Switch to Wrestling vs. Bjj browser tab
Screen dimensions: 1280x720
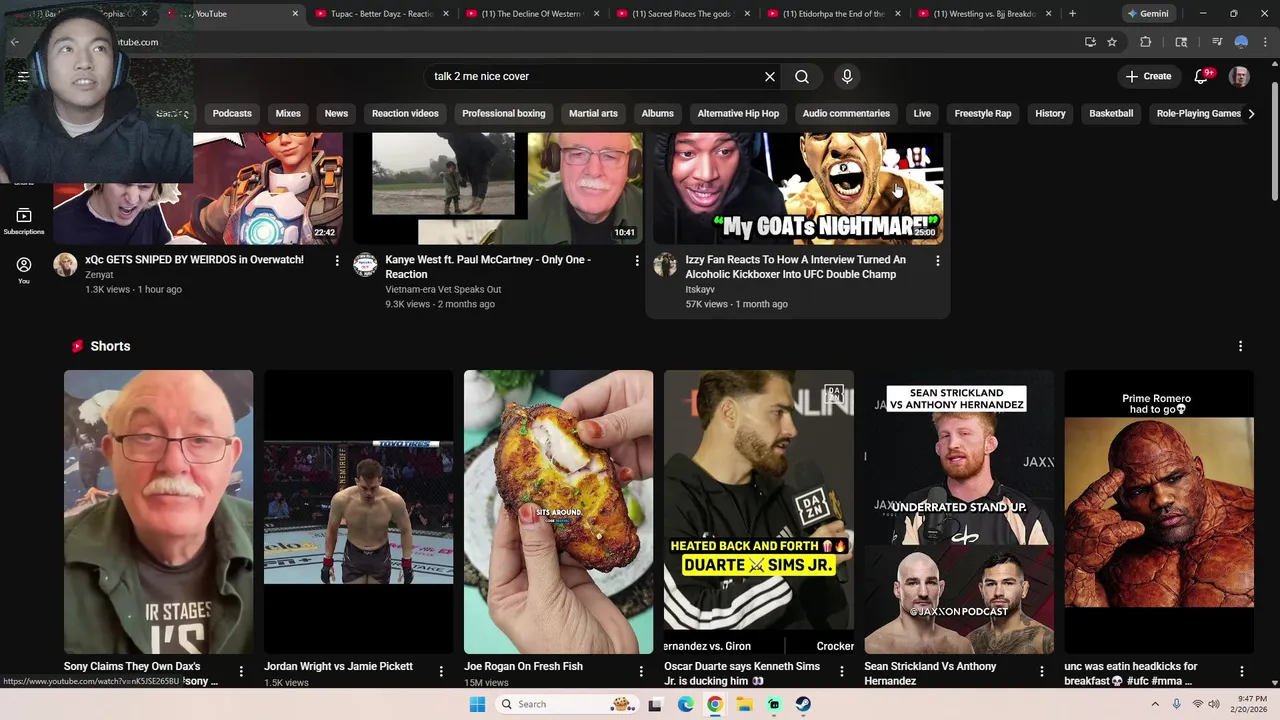pos(985,14)
